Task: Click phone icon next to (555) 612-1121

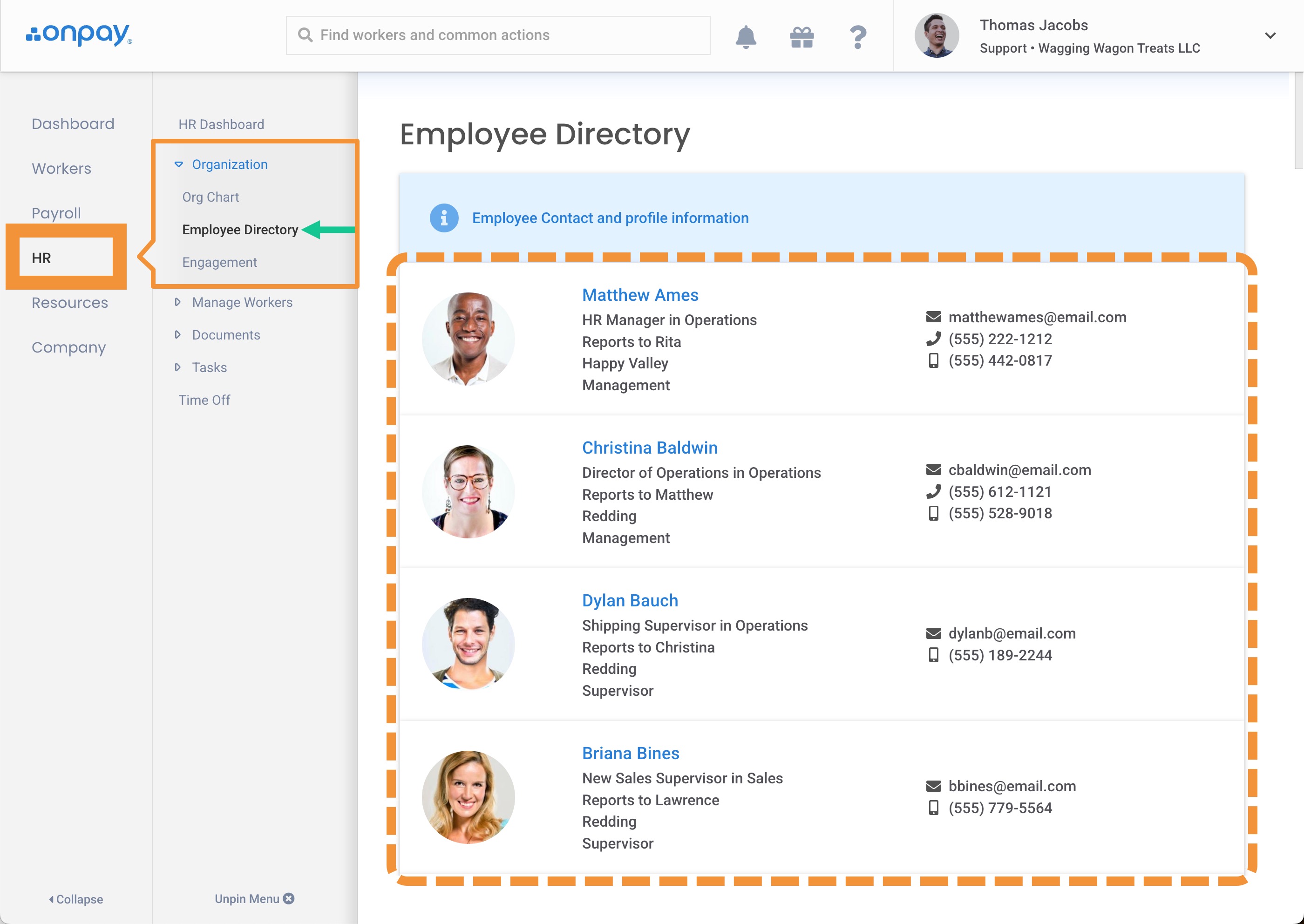Action: coord(933,492)
